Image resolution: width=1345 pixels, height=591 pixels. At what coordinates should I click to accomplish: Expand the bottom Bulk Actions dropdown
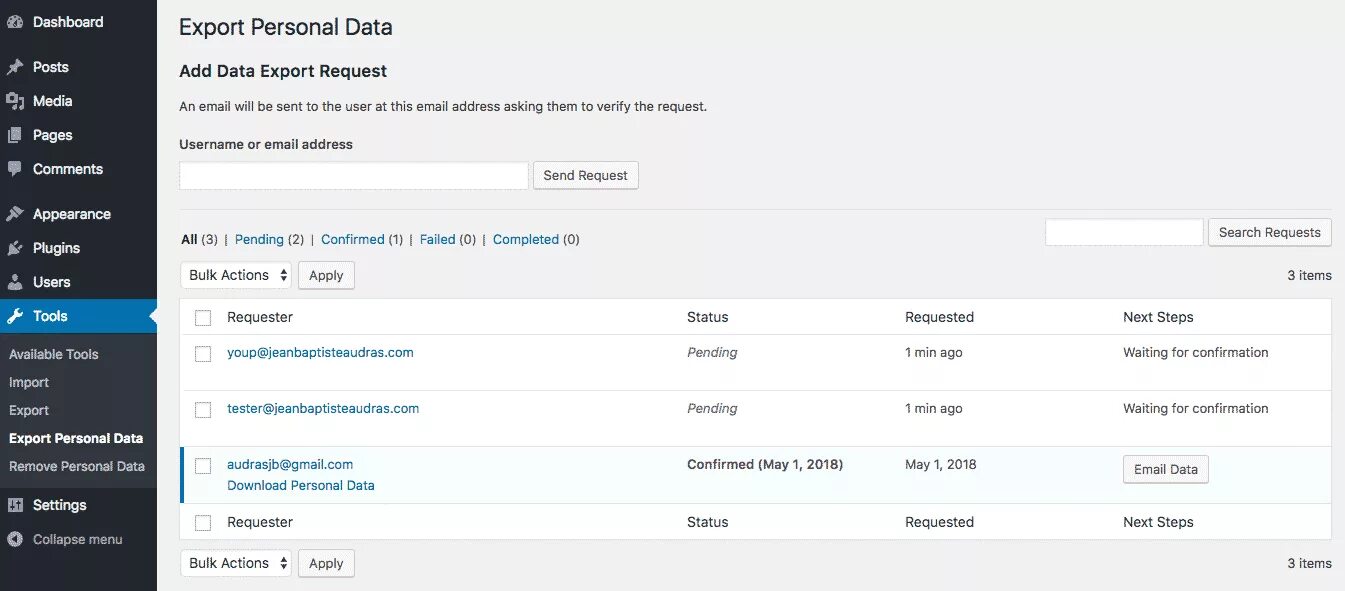click(236, 563)
